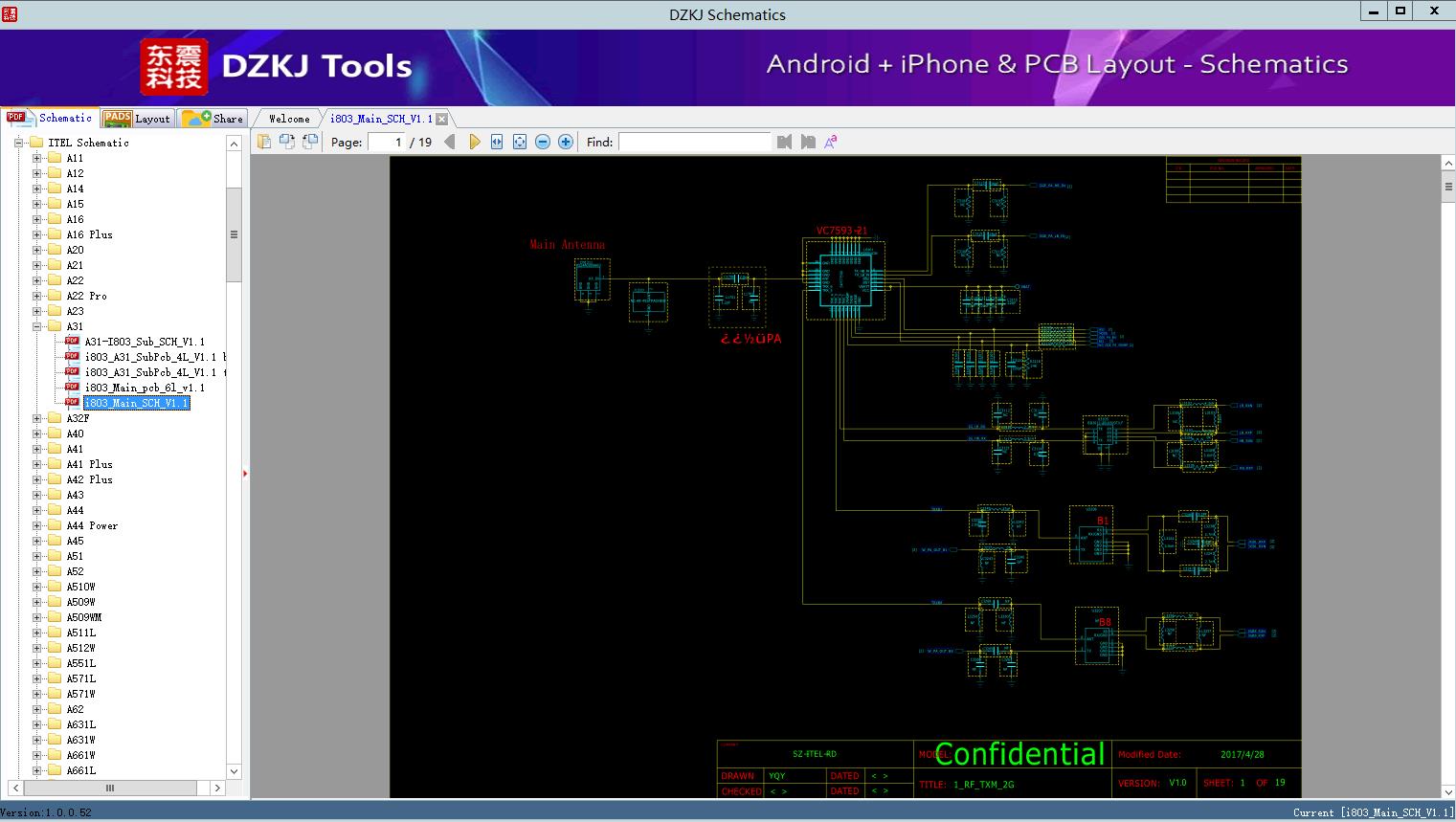Viewport: 1456px width, 822px height.
Task: Zoom out with the minus icon
Action: [543, 142]
